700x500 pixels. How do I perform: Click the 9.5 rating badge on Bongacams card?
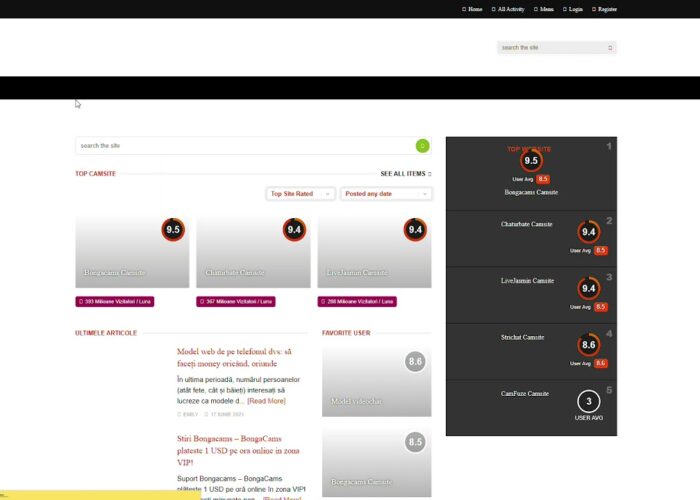173,229
